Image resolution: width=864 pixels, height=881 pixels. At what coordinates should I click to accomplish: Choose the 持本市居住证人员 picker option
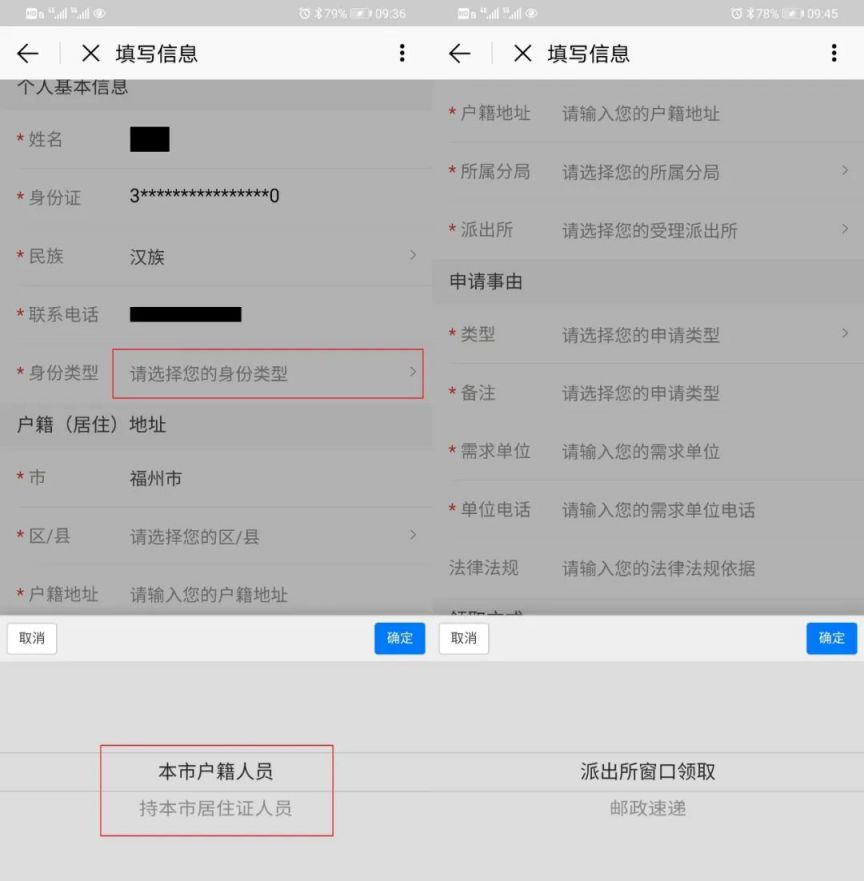[x=215, y=808]
